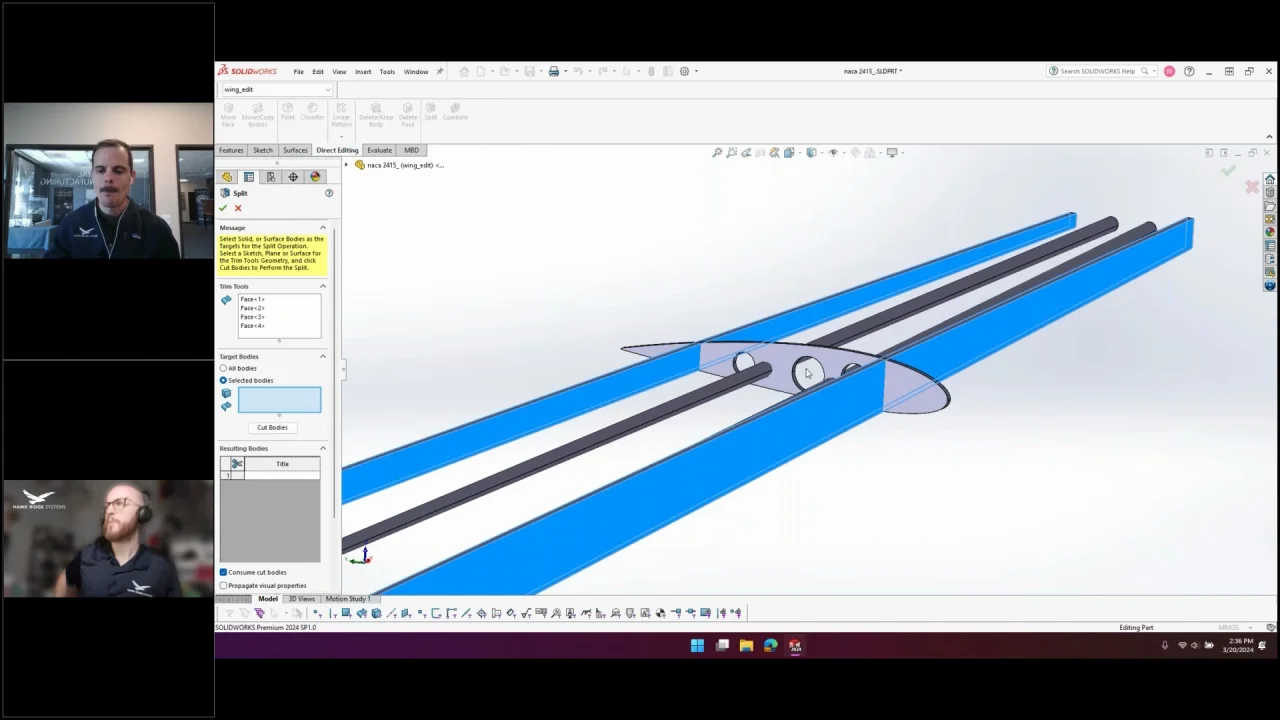
Task: Expand the naca 2415 flyout tree
Action: 347,165
